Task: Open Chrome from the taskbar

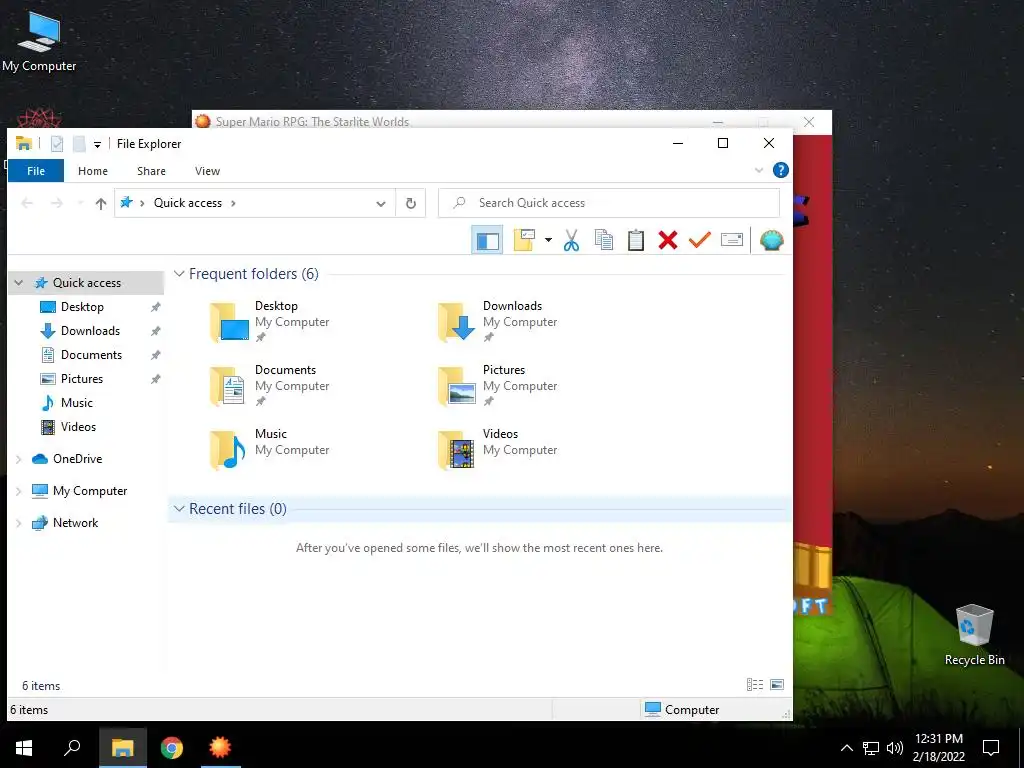Action: click(x=172, y=748)
